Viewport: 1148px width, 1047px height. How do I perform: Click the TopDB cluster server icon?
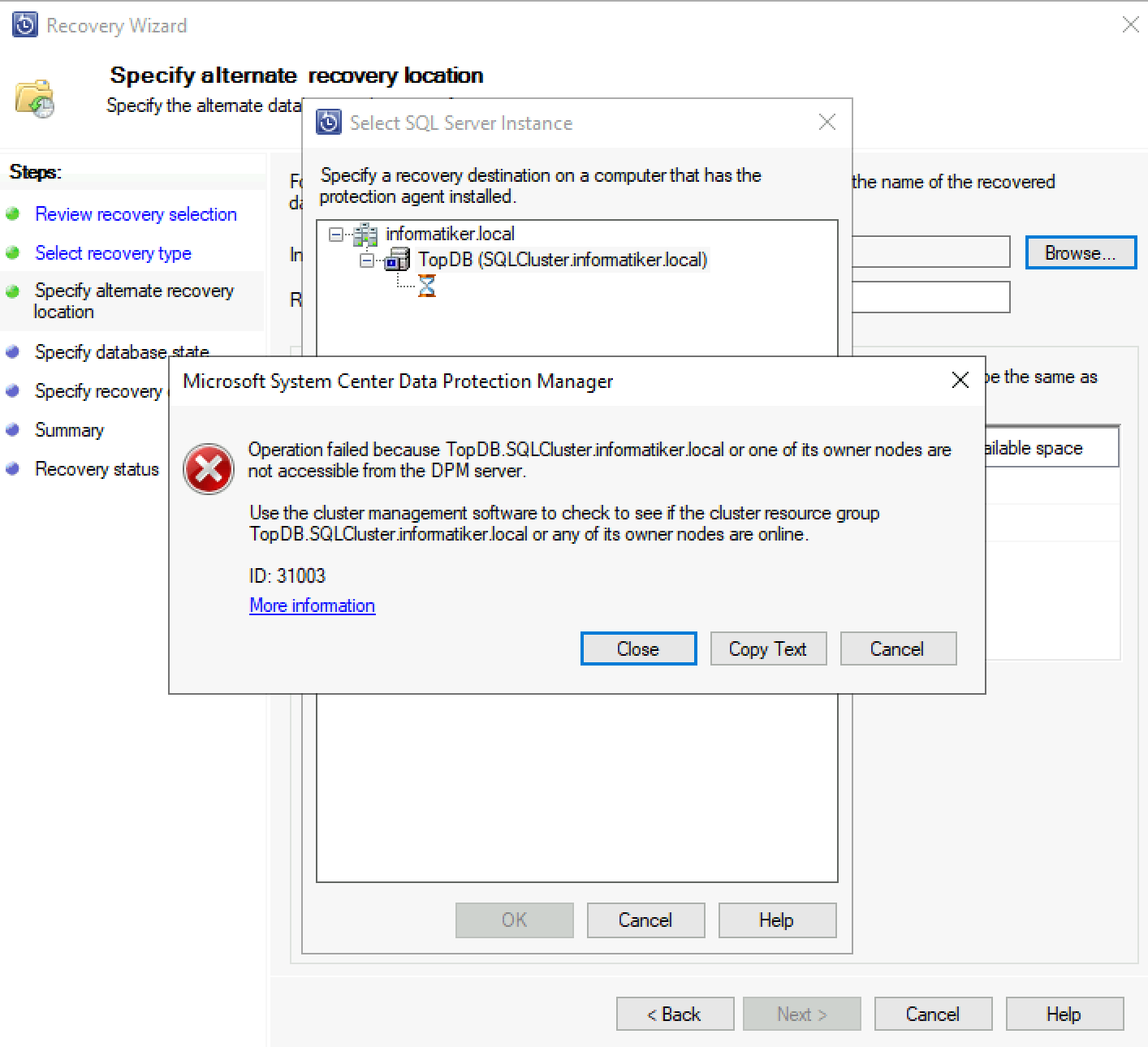pyautogui.click(x=398, y=260)
